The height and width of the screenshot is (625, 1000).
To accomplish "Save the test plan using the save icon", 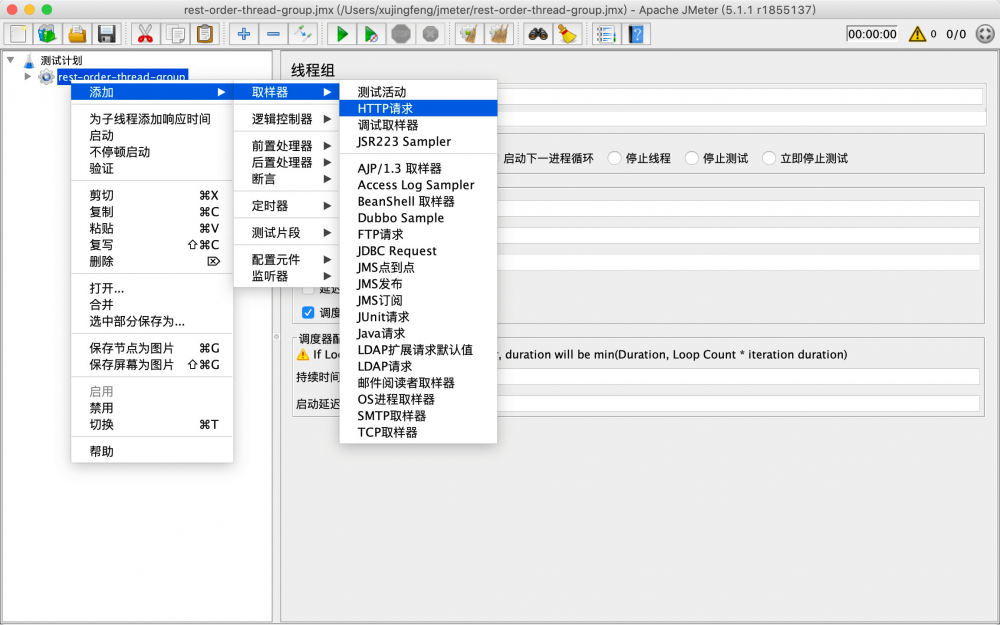I will 107,33.
